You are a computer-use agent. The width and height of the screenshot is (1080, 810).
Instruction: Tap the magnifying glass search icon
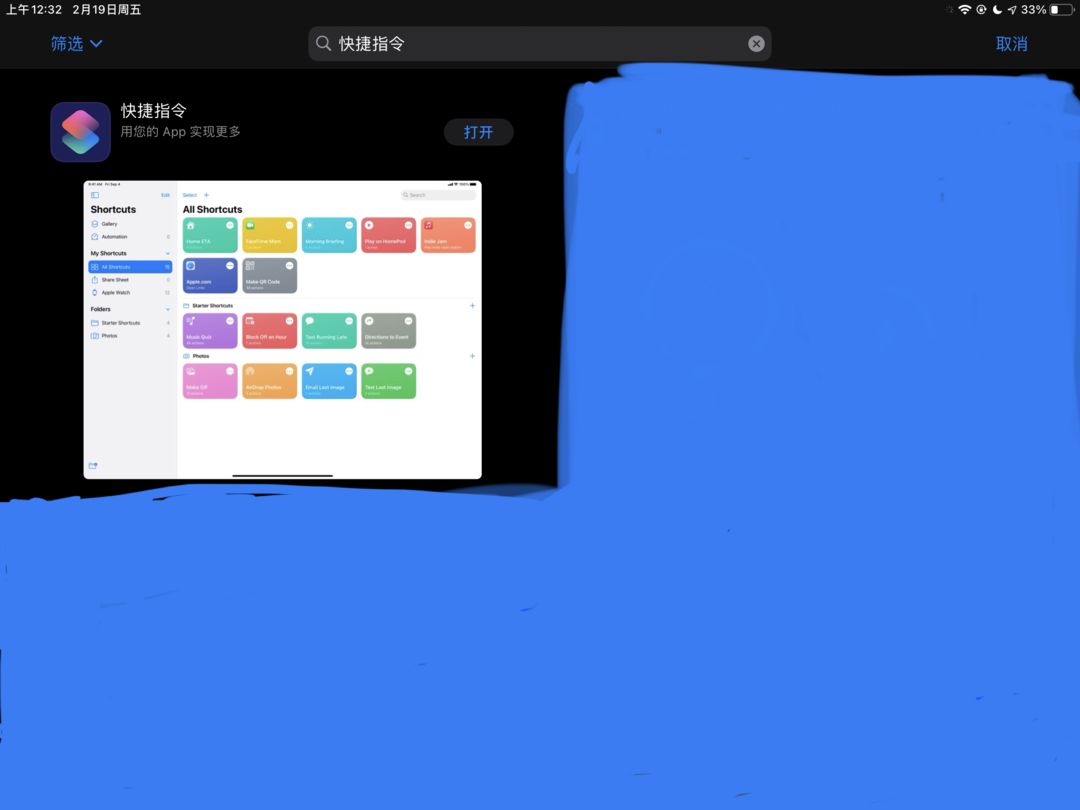[x=323, y=43]
